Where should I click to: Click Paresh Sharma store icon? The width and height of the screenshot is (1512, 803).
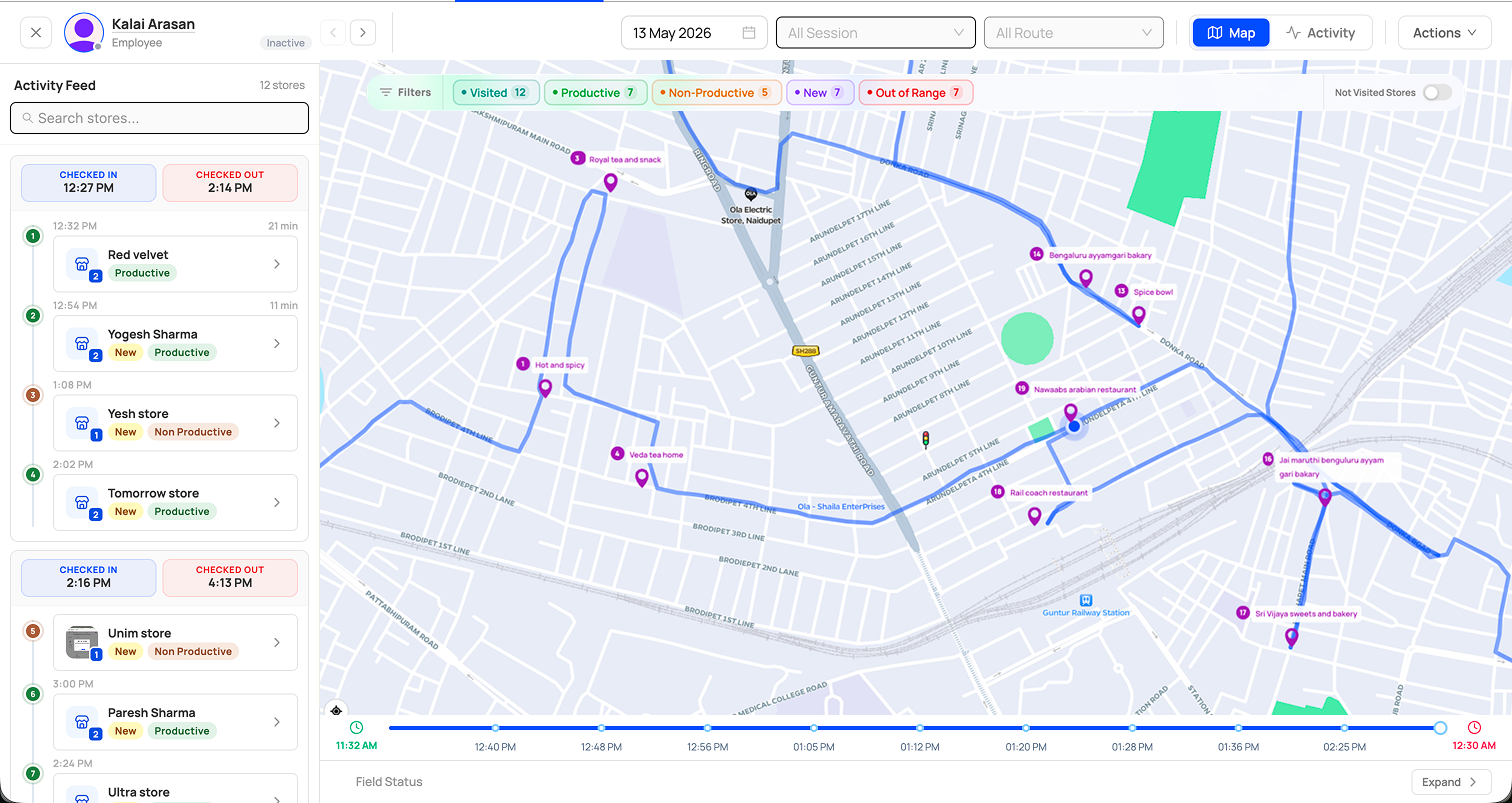[82, 722]
